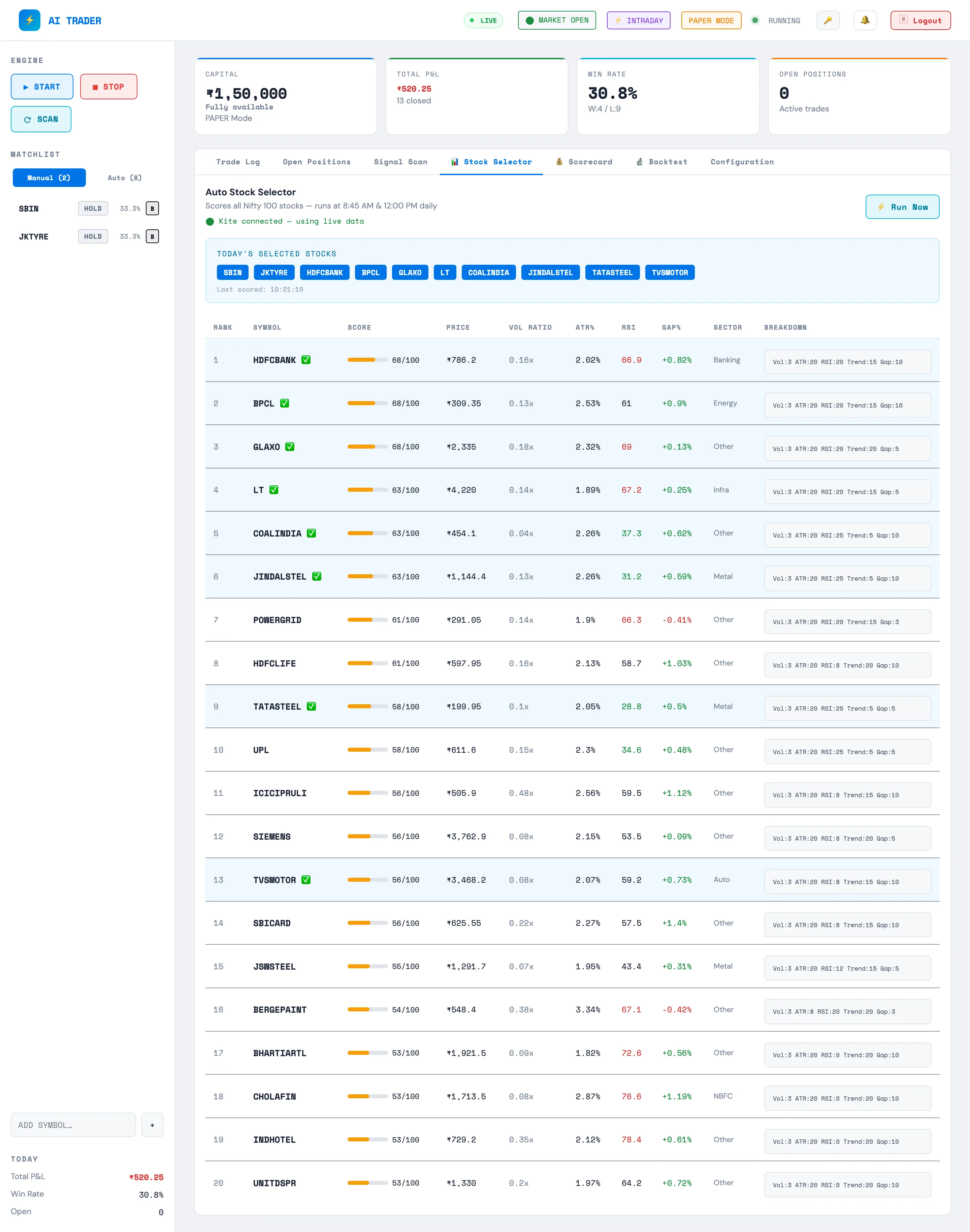The width and height of the screenshot is (970, 1232).
Task: Click the green check next to COALINDIA row
Action: pos(311,533)
